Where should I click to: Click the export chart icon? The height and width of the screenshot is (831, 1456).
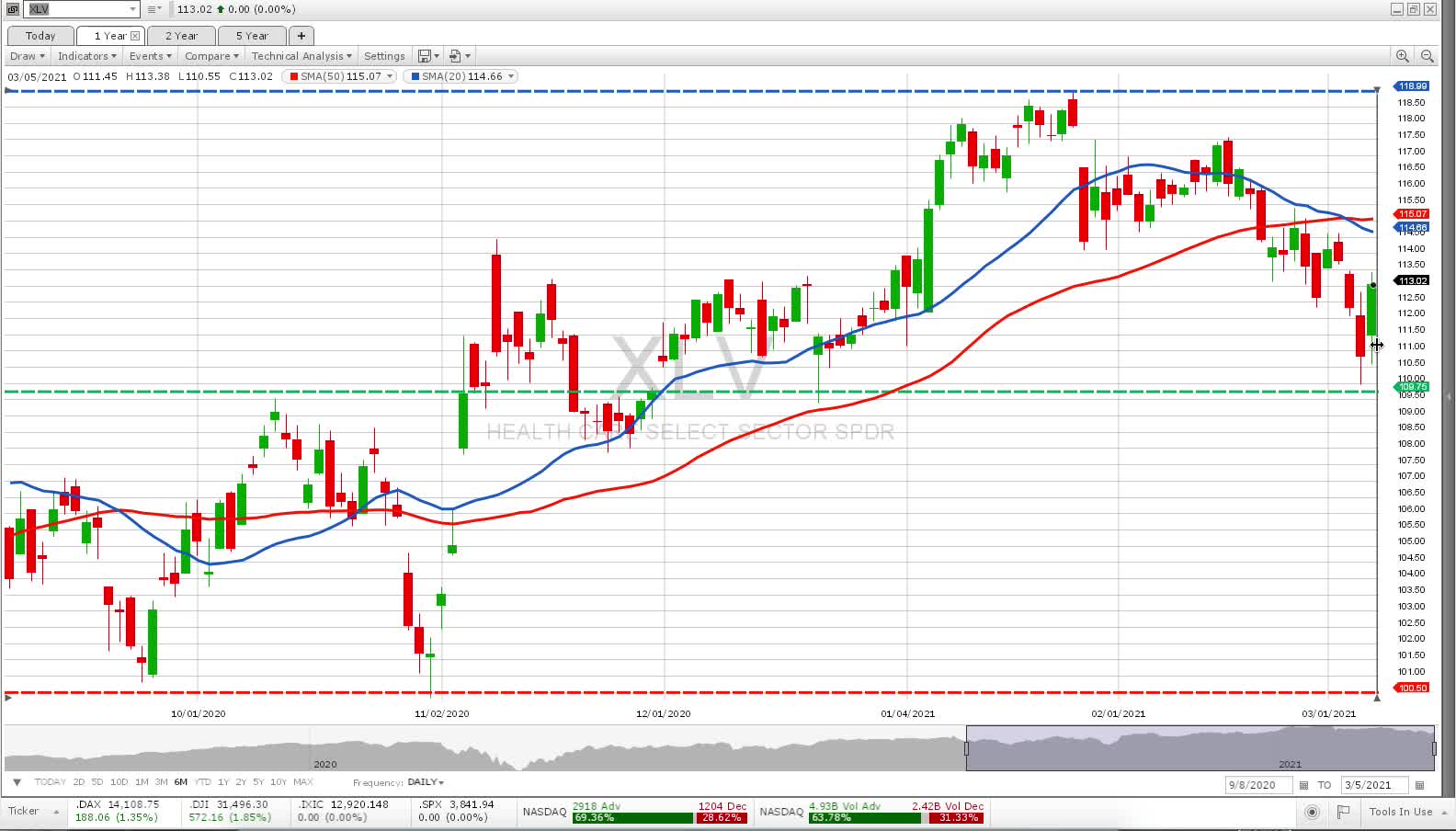pos(455,56)
